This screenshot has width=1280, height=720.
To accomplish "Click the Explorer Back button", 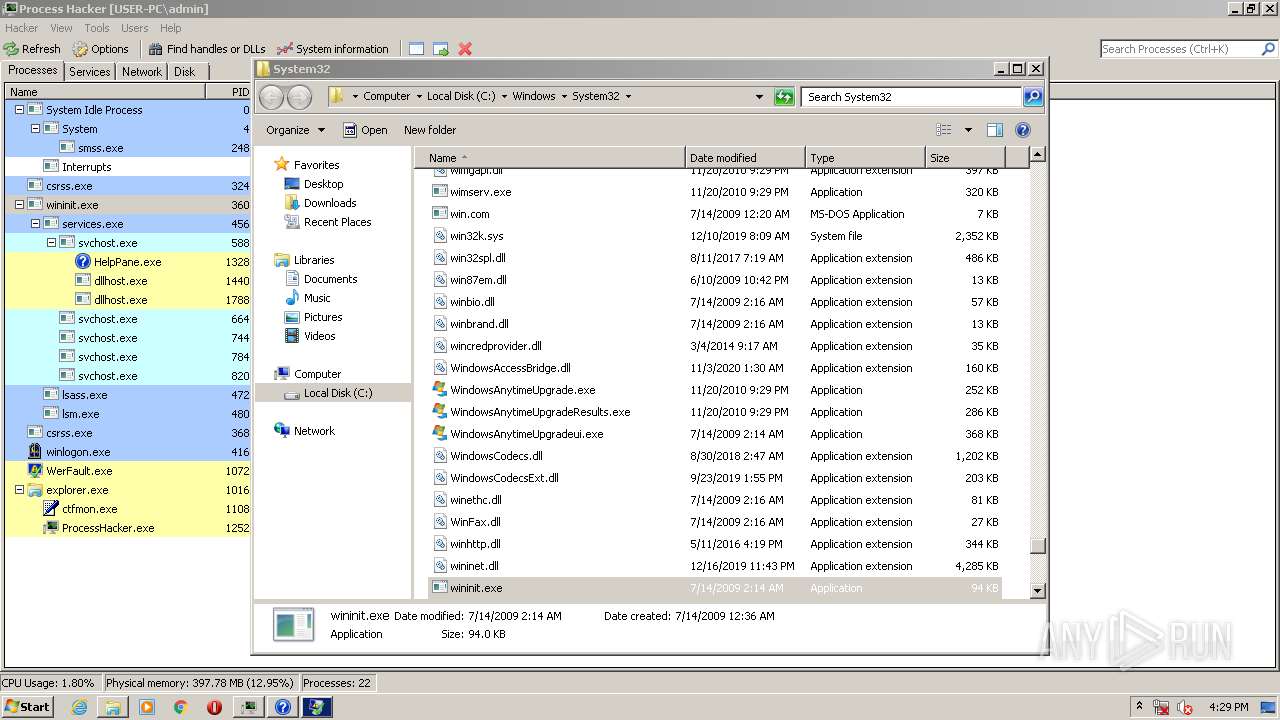I will pyautogui.click(x=271, y=97).
